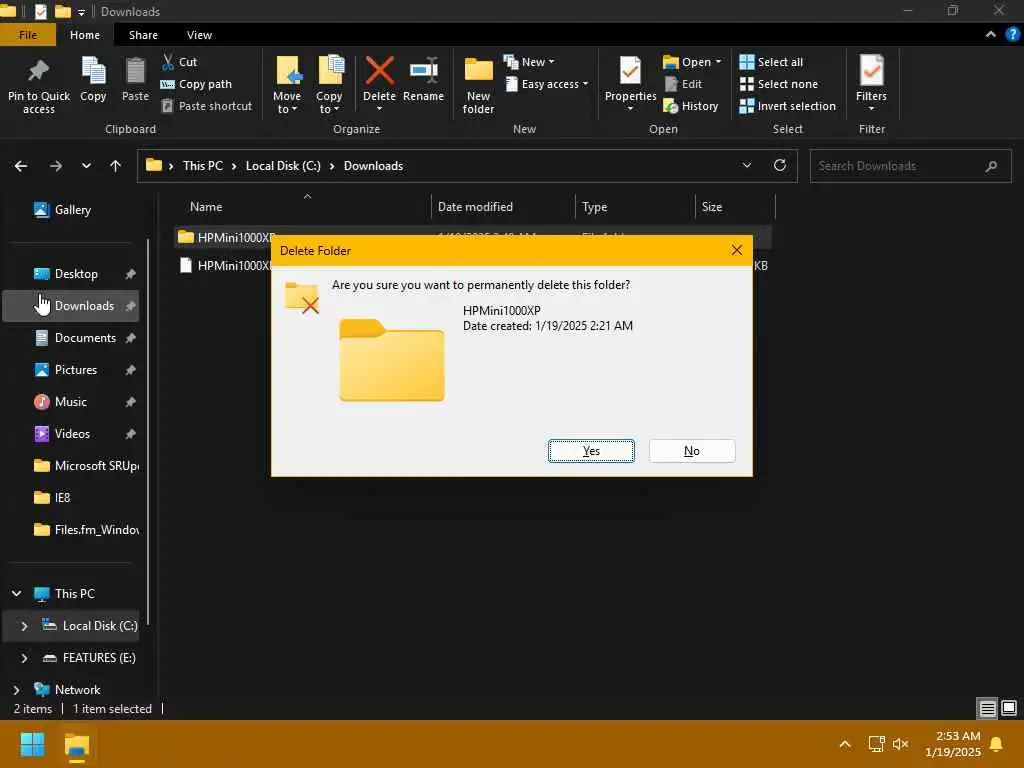Expand the Network tree node

[x=16, y=690]
